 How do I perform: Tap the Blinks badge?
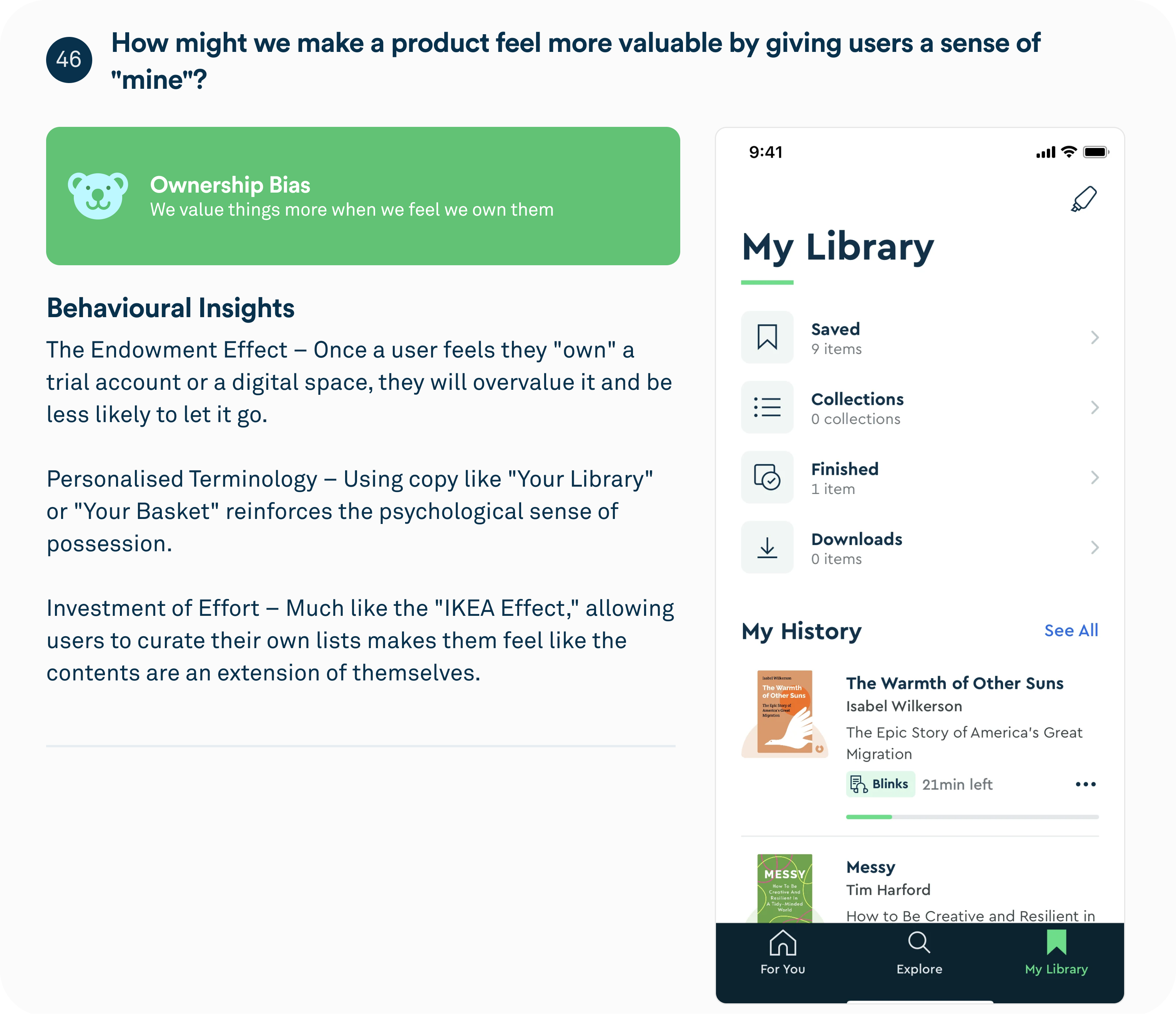pos(880,784)
